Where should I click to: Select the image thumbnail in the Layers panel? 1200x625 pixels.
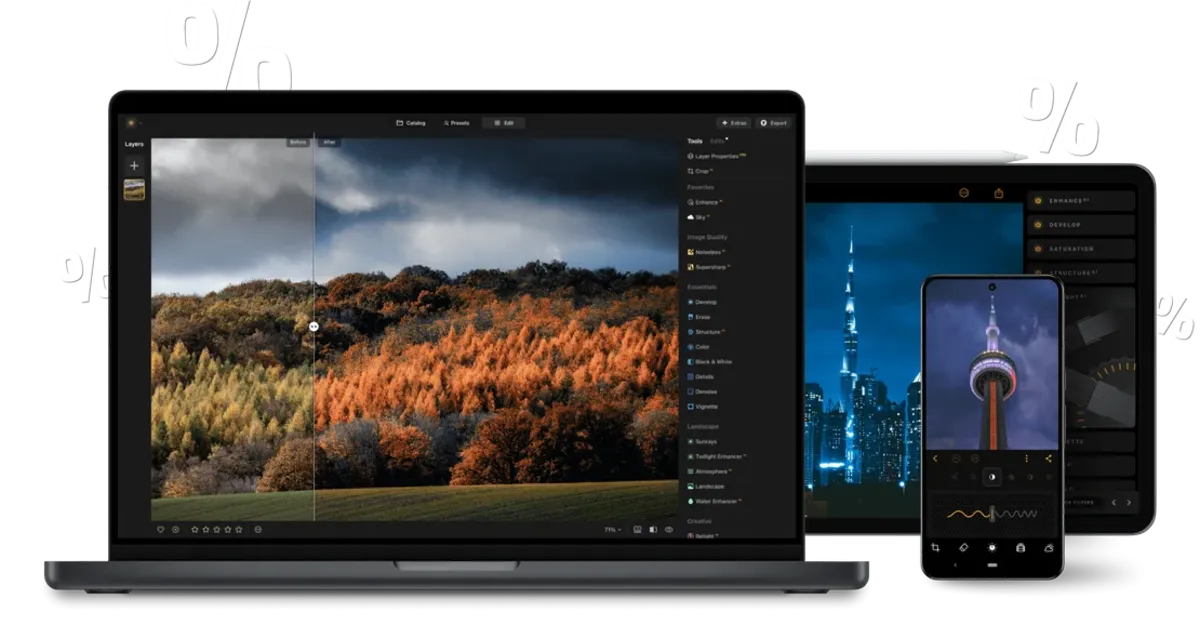click(133, 188)
